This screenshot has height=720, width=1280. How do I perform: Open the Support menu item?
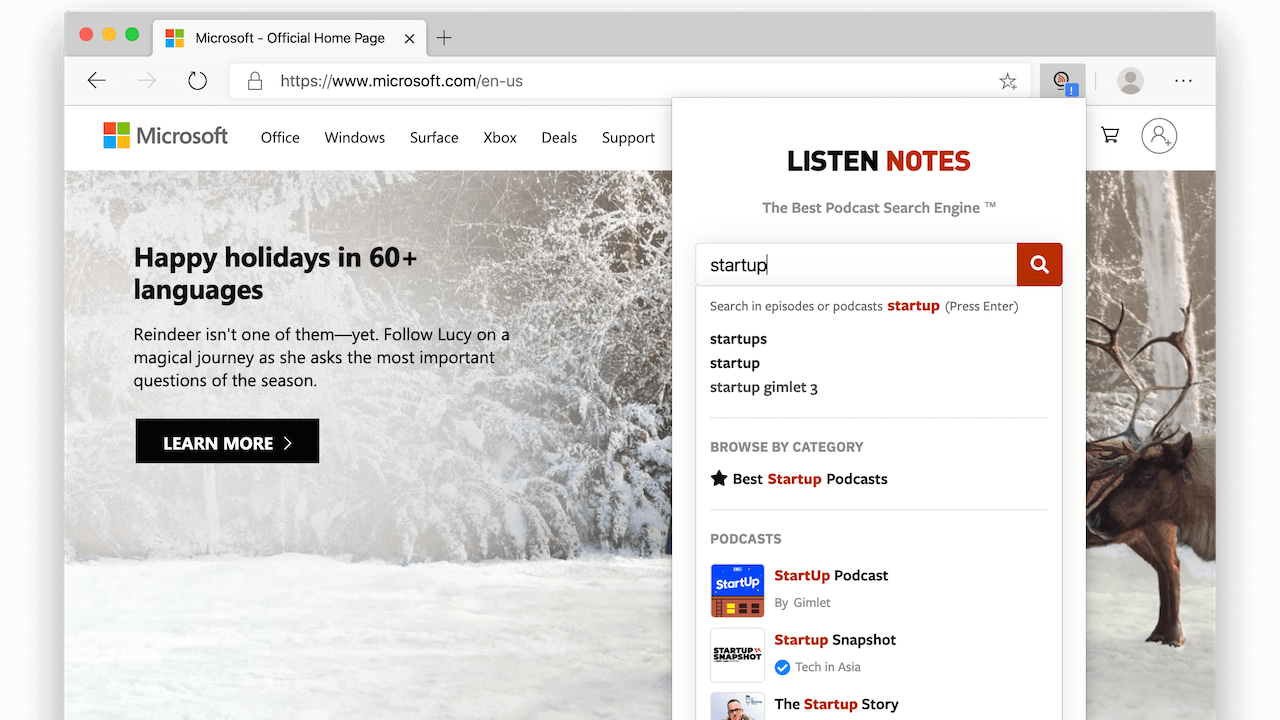click(x=628, y=138)
